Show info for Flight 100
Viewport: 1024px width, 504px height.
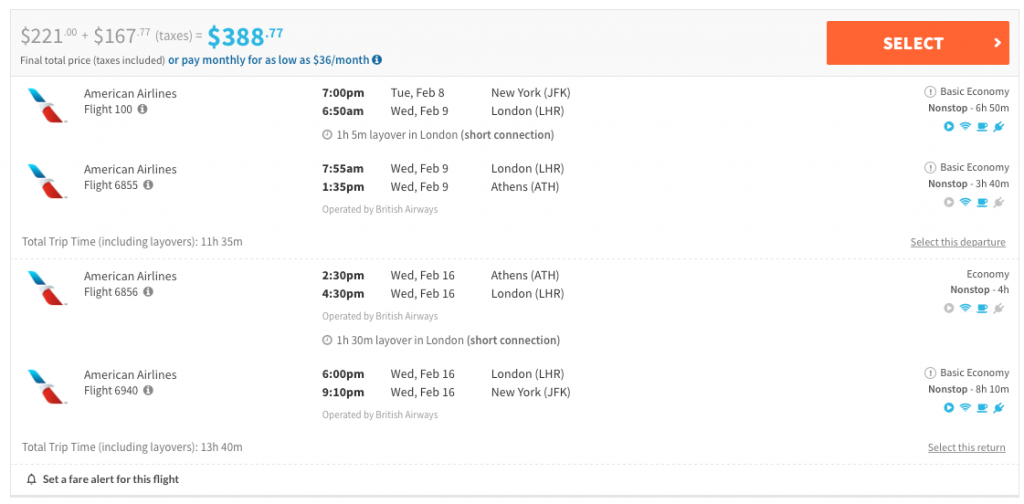tap(142, 109)
